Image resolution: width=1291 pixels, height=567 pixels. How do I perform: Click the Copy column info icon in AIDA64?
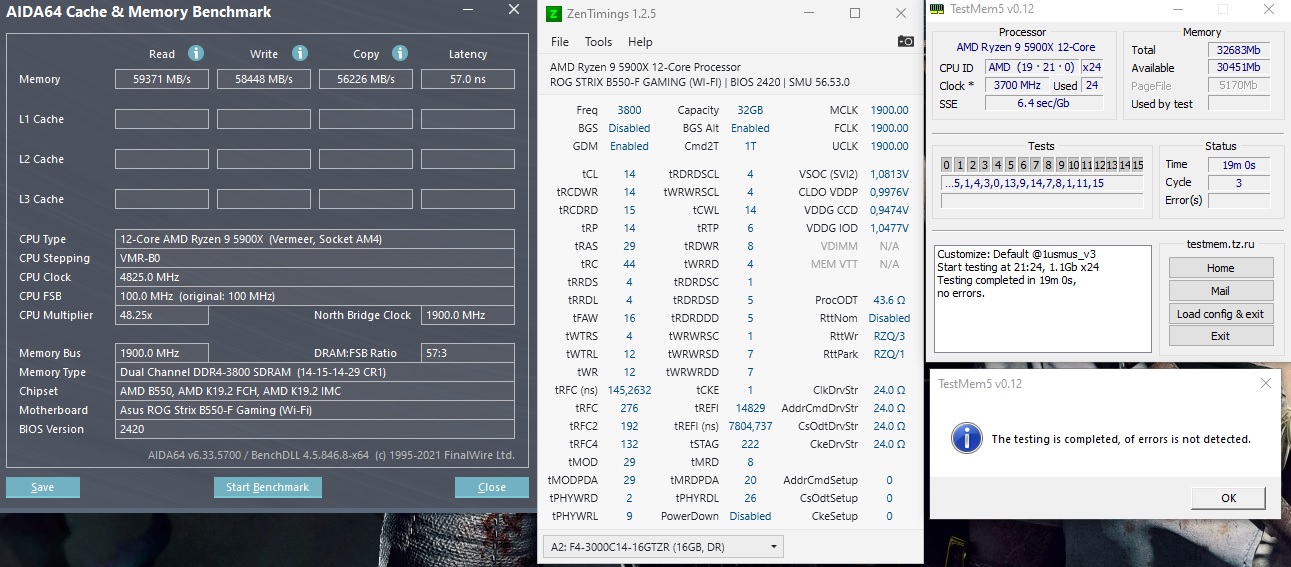pyautogui.click(x=400, y=53)
